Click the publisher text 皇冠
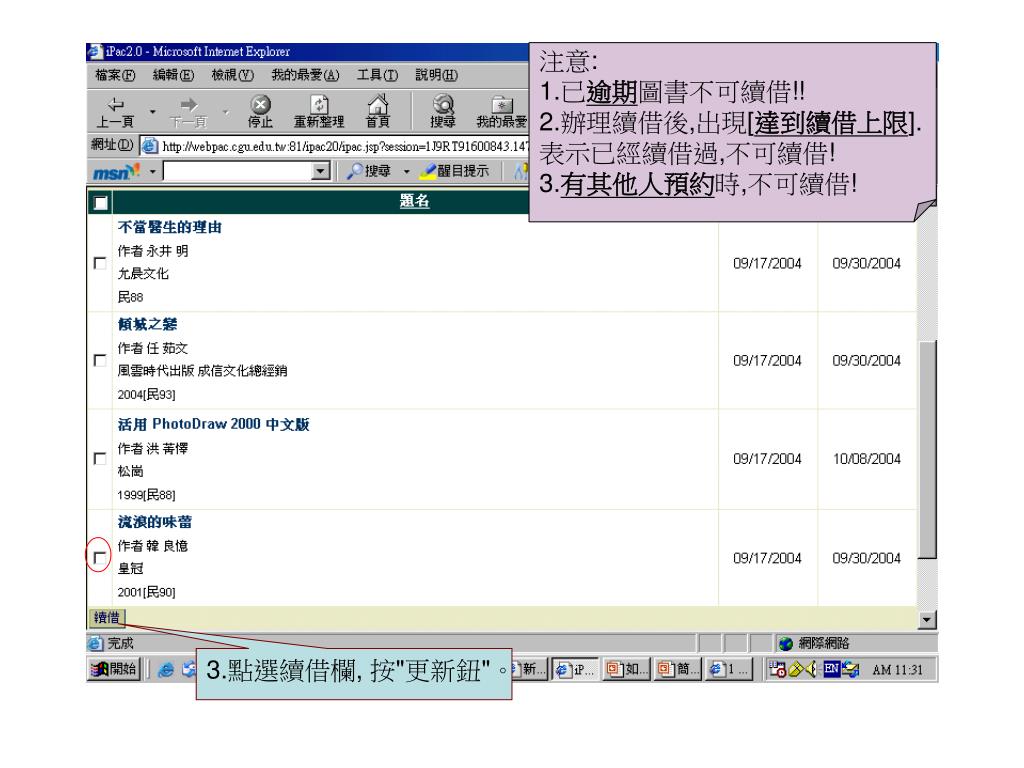Viewport: 1024px width, 768px height. tap(130, 568)
